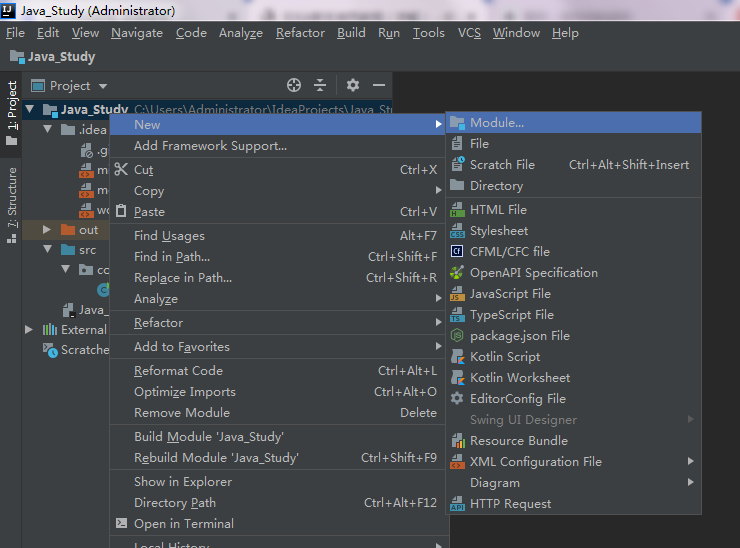This screenshot has width=740, height=548.
Task: Hide the Project panel with minus icon
Action: 378,85
